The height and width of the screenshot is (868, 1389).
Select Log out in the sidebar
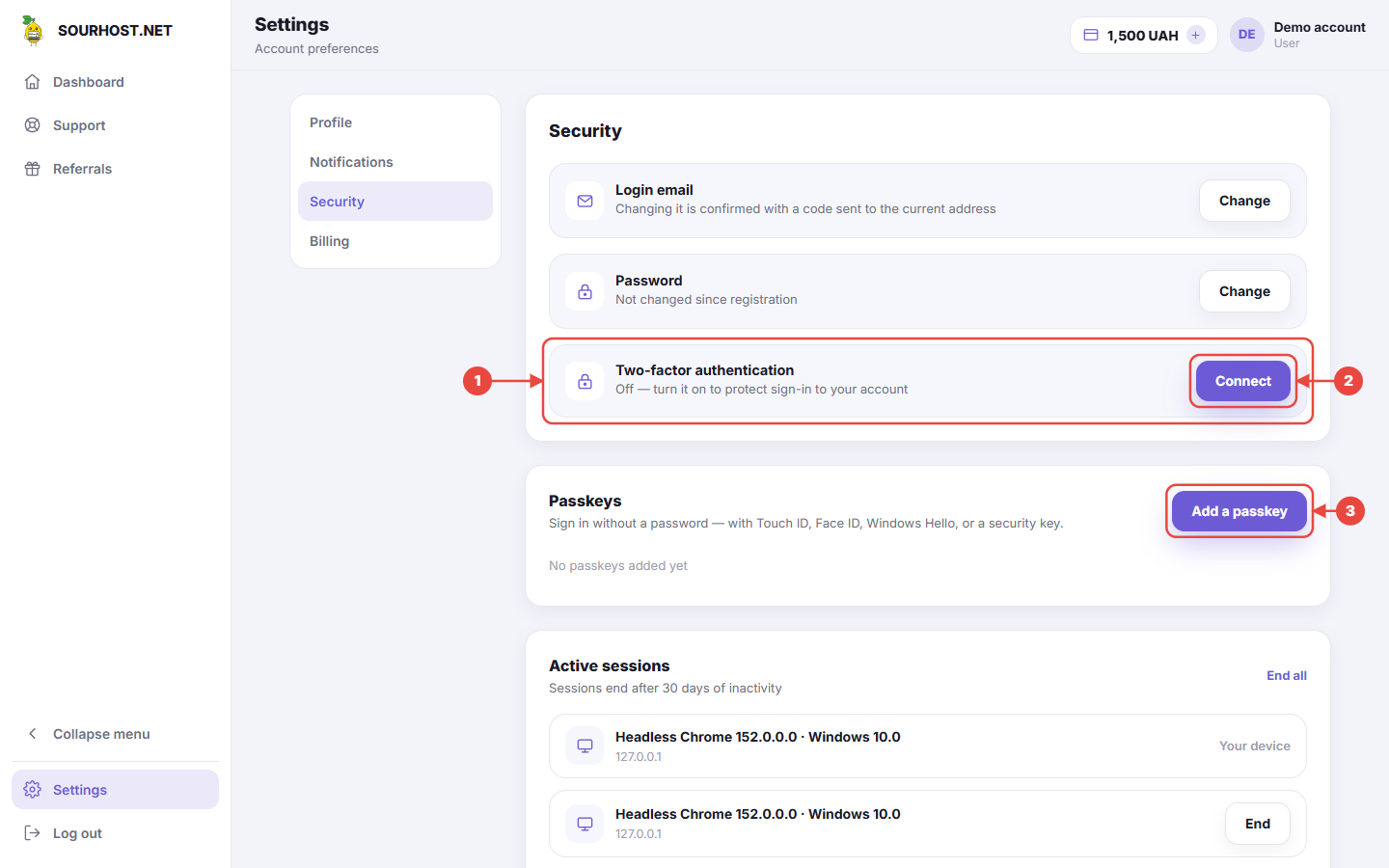coord(115,833)
